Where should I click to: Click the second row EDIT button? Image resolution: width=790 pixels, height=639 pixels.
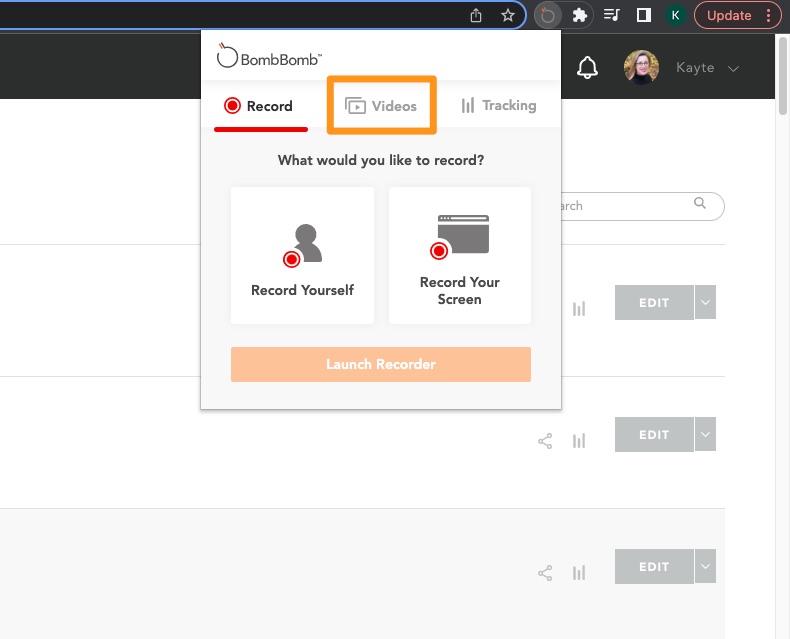tap(654, 434)
